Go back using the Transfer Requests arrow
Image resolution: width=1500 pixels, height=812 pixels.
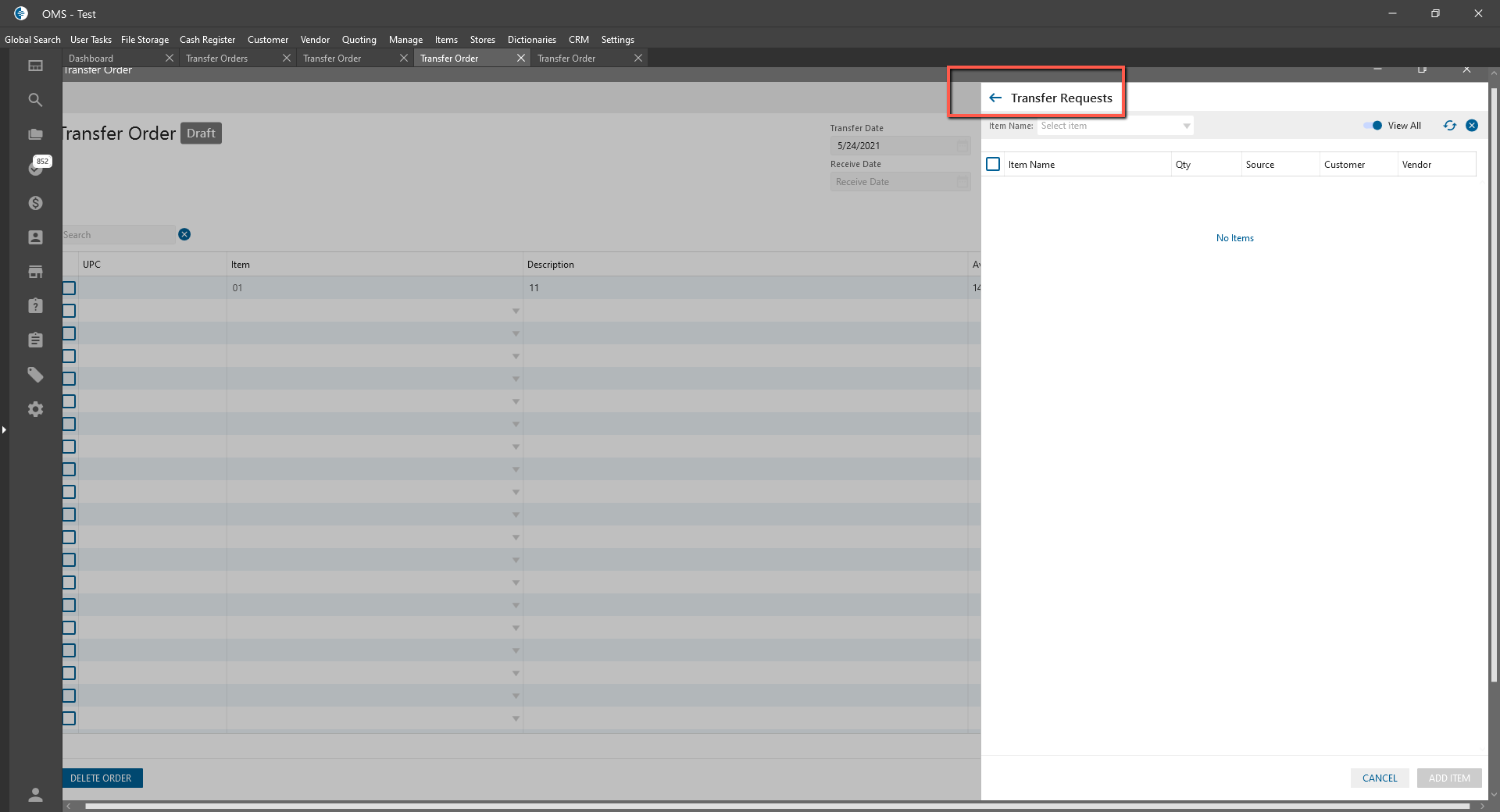coord(995,98)
